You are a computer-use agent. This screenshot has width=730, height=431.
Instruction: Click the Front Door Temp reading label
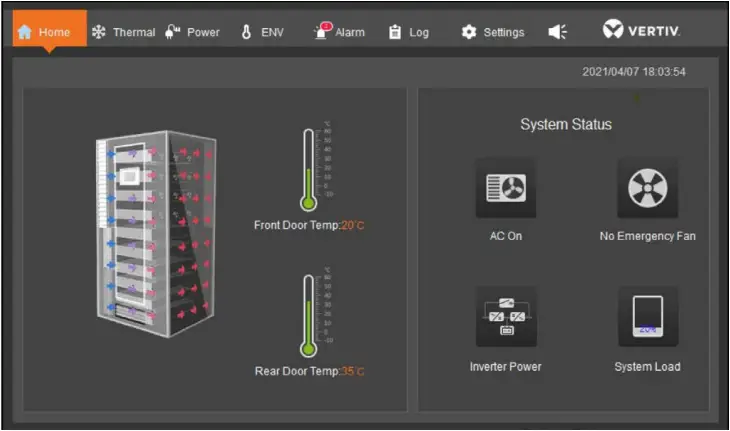309,225
